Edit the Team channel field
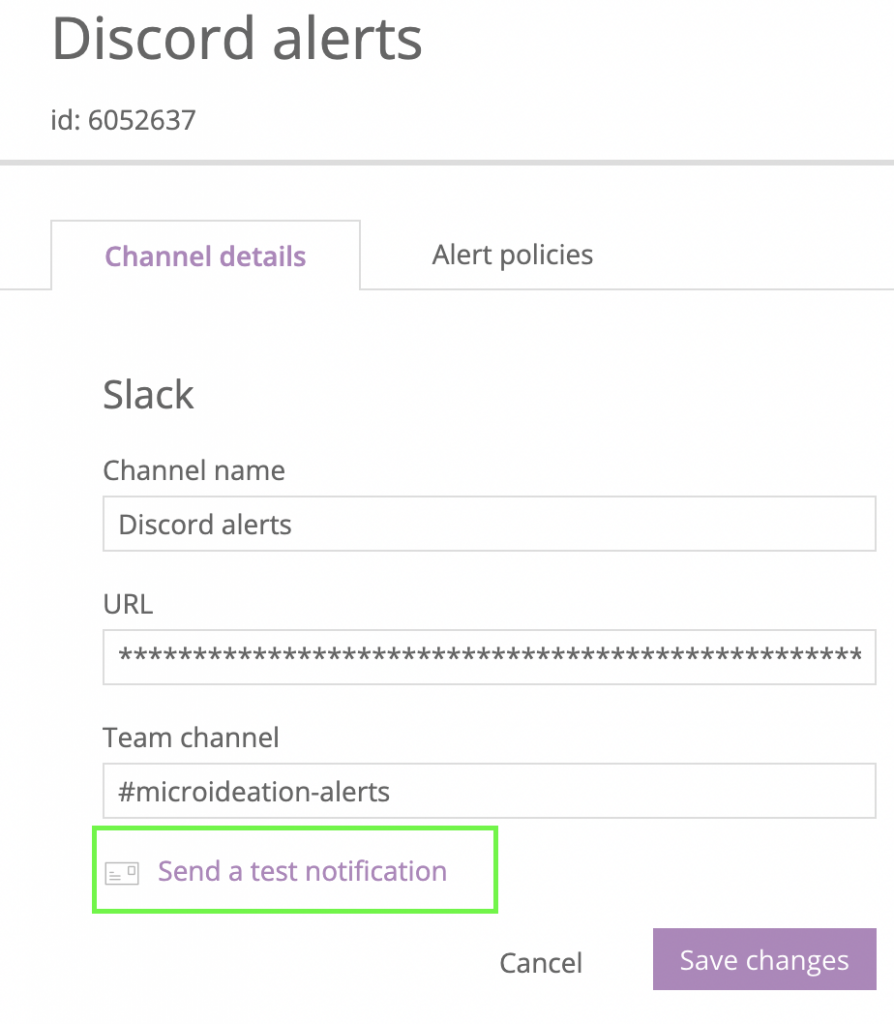The width and height of the screenshot is (894, 1024). pos(489,791)
